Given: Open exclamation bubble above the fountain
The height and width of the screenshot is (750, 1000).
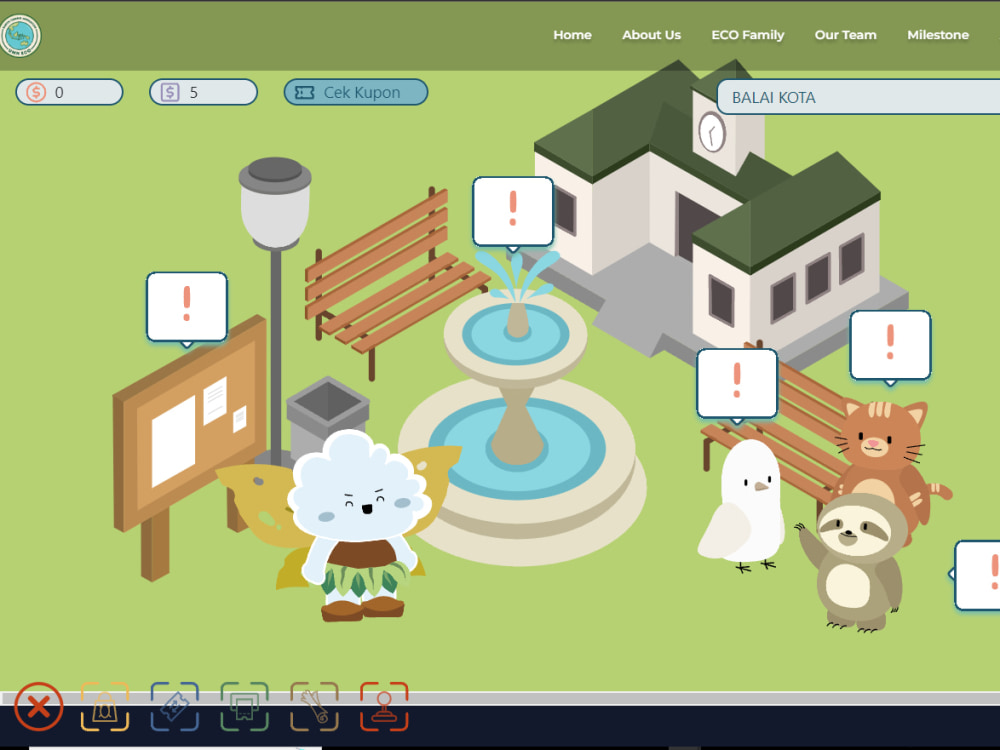Looking at the screenshot, I should (x=513, y=213).
